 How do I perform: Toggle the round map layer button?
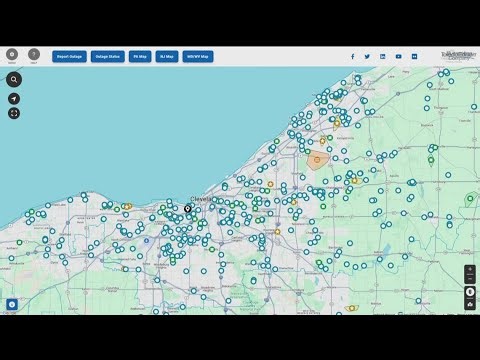click(470, 292)
